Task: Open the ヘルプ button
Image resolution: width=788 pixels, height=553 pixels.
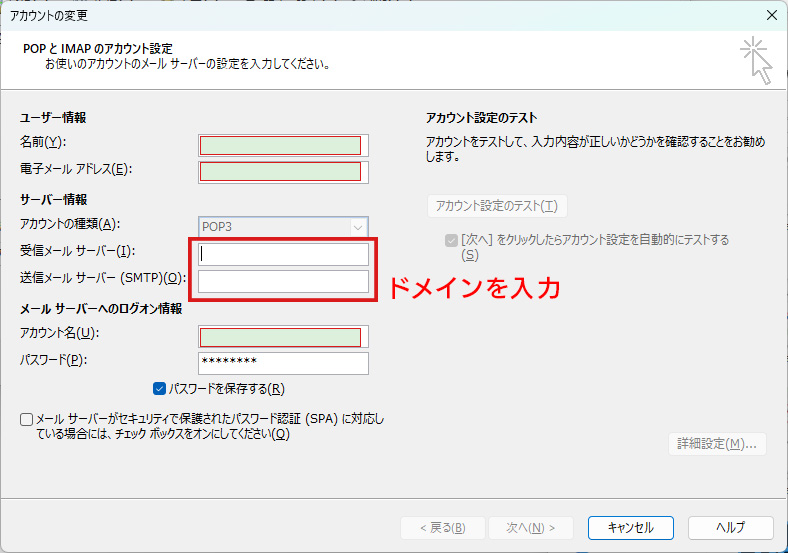Action: point(730,527)
